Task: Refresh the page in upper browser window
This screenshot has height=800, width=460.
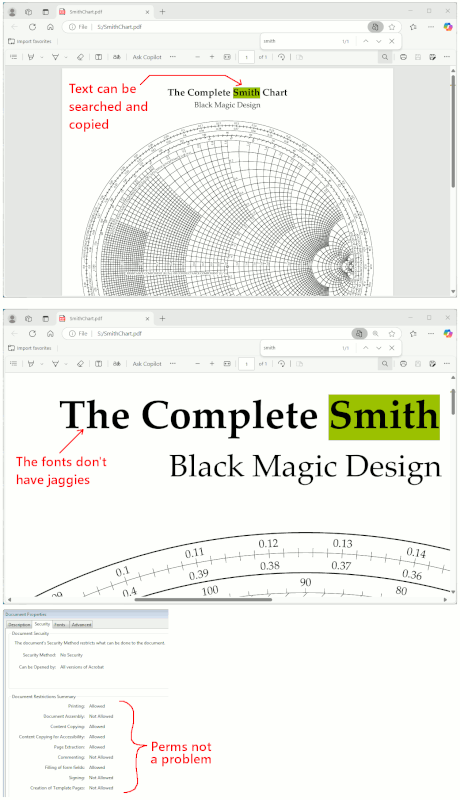Action: (32, 27)
